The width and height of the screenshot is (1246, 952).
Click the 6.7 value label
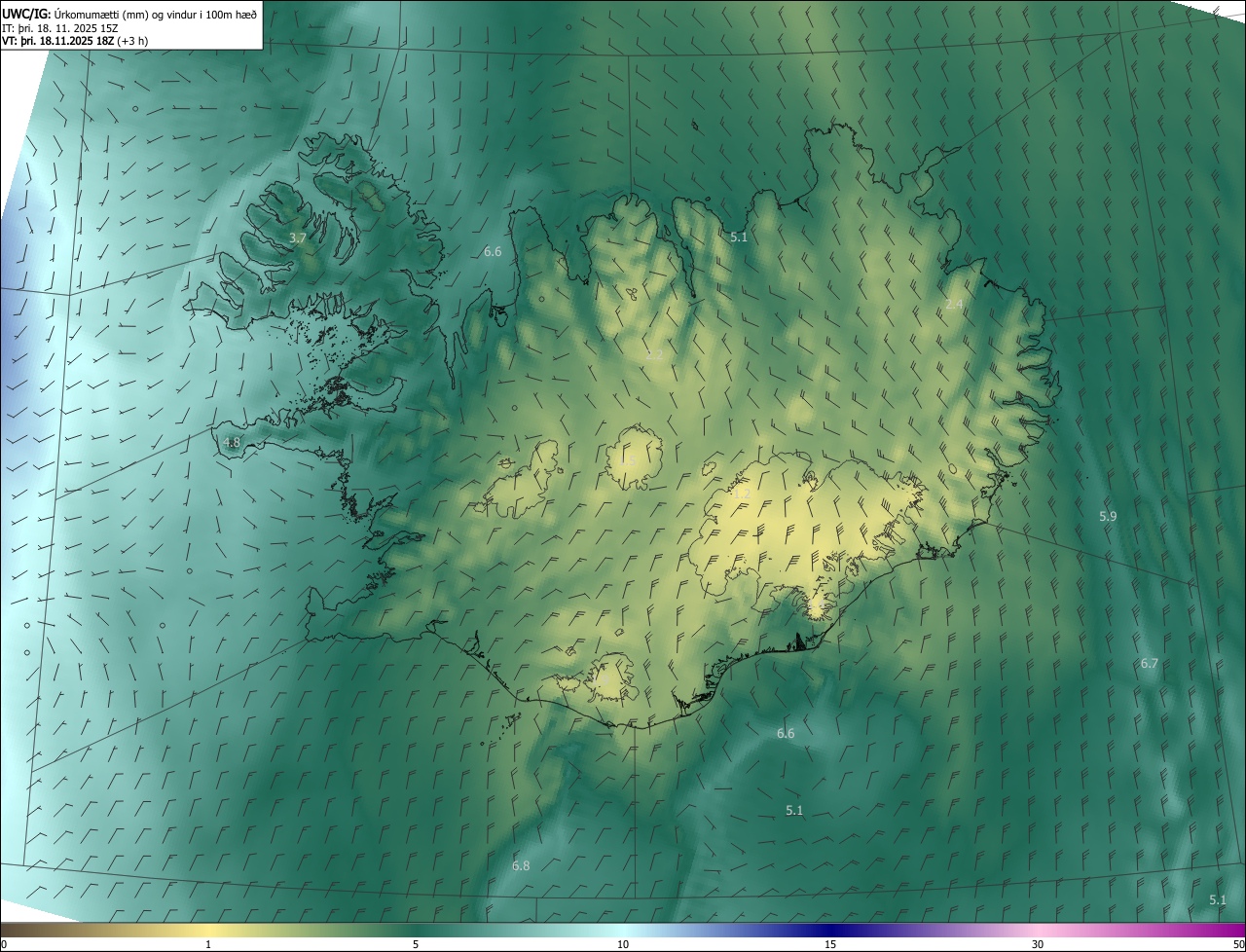1150,663
